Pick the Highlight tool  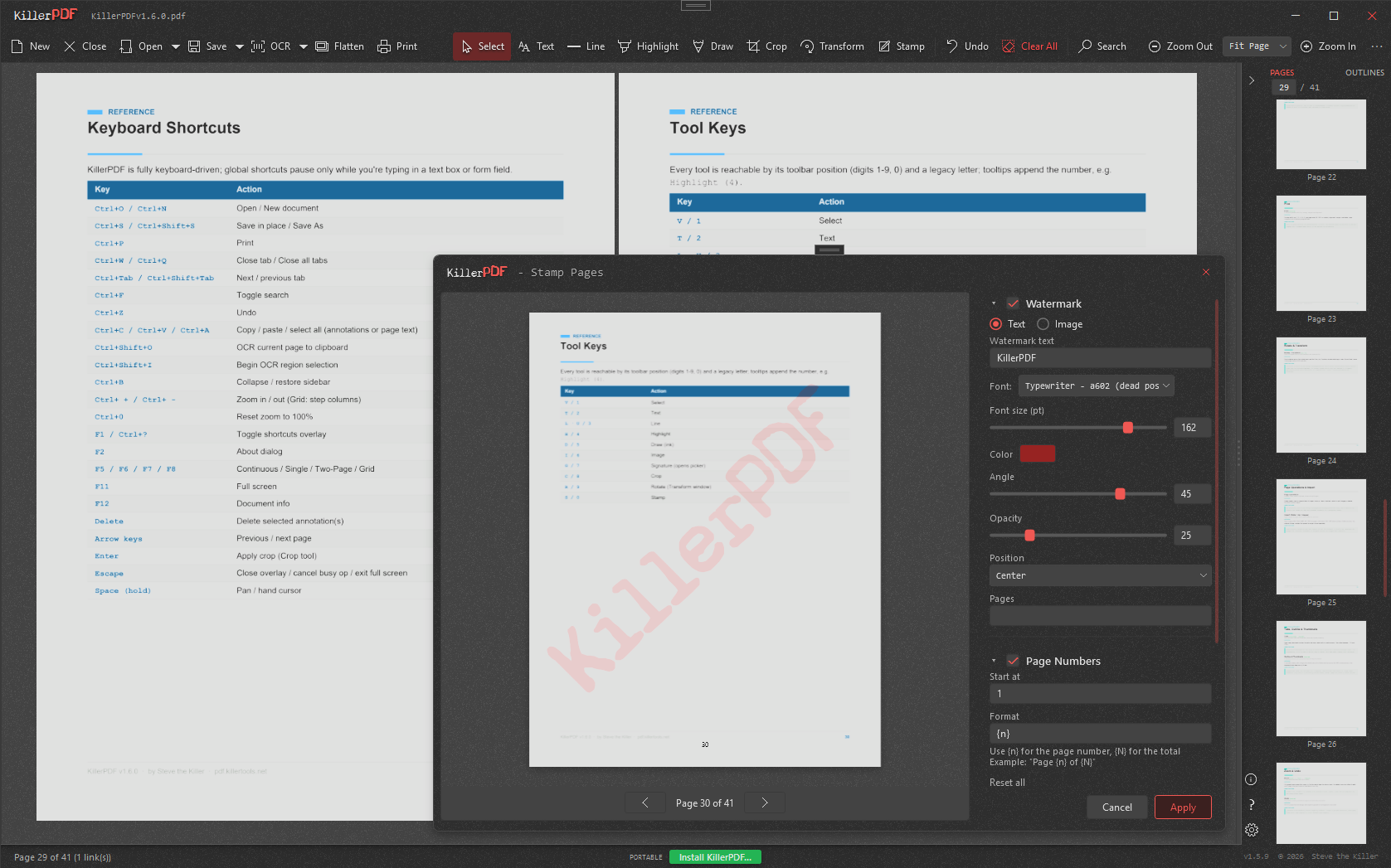click(648, 46)
